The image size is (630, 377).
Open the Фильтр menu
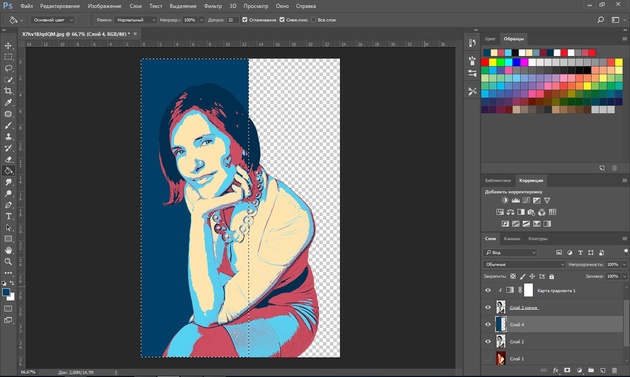tap(213, 6)
